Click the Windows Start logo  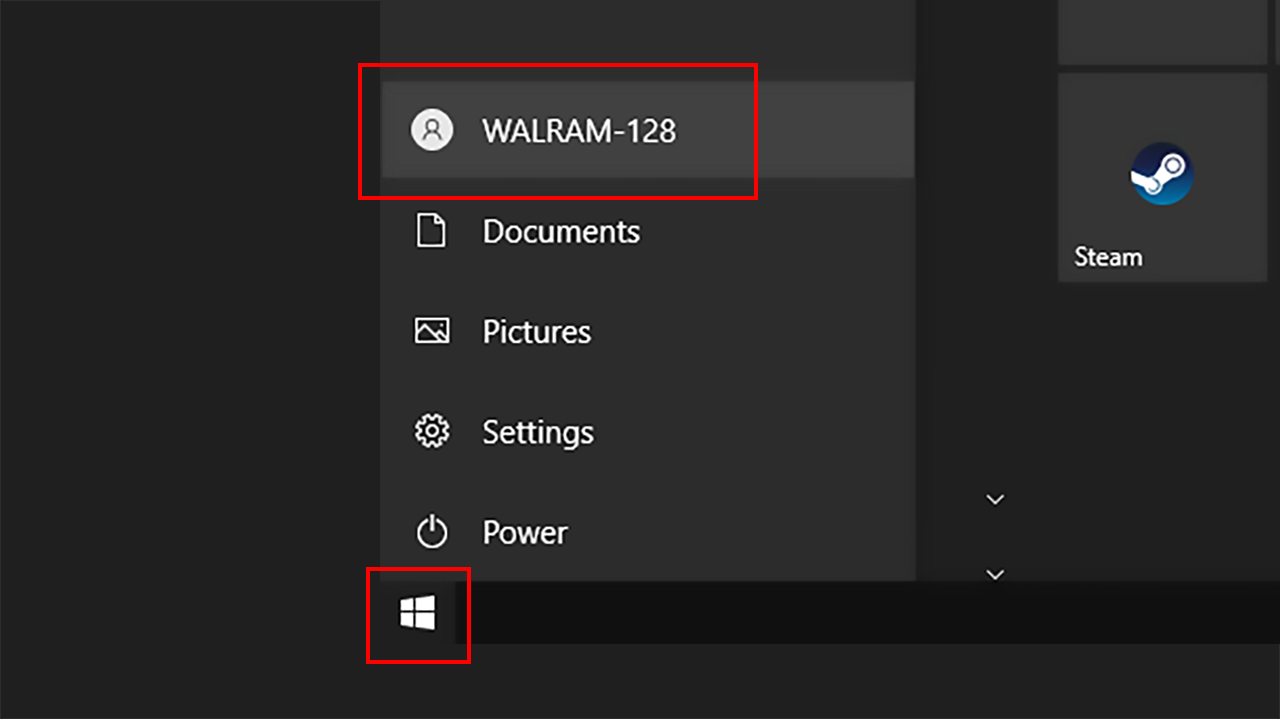[417, 613]
